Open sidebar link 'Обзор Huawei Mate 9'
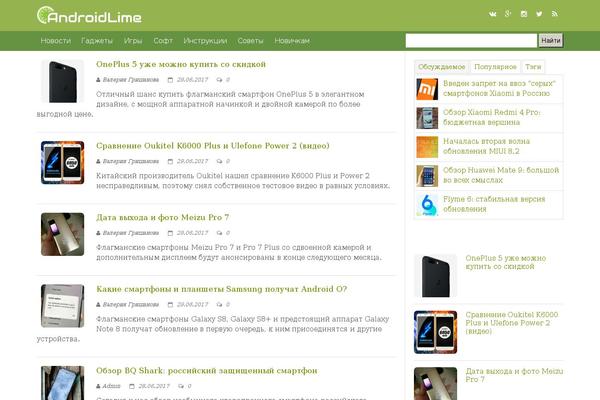This screenshot has height=400, width=600. [x=501, y=175]
